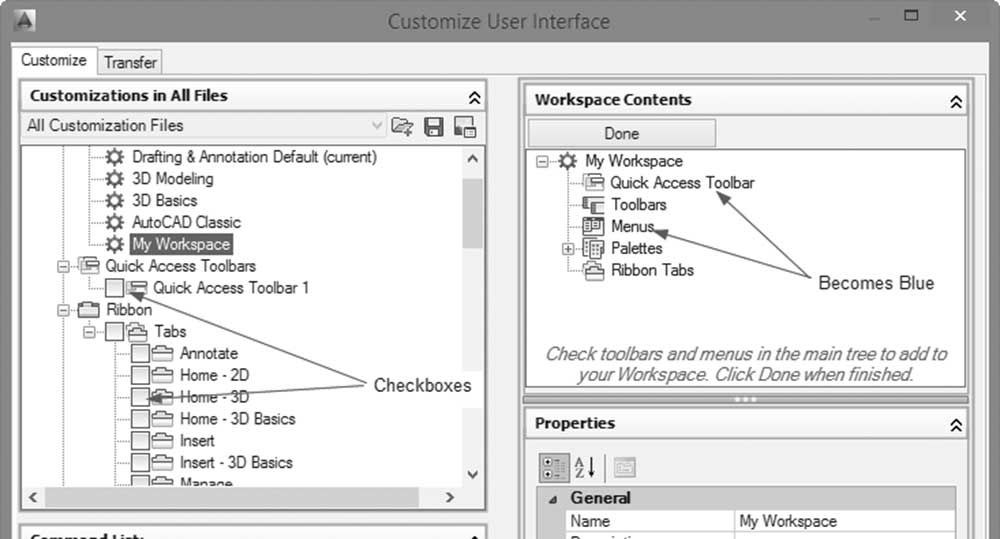Click the Toolbars icon in Workspace Contents

tap(594, 205)
